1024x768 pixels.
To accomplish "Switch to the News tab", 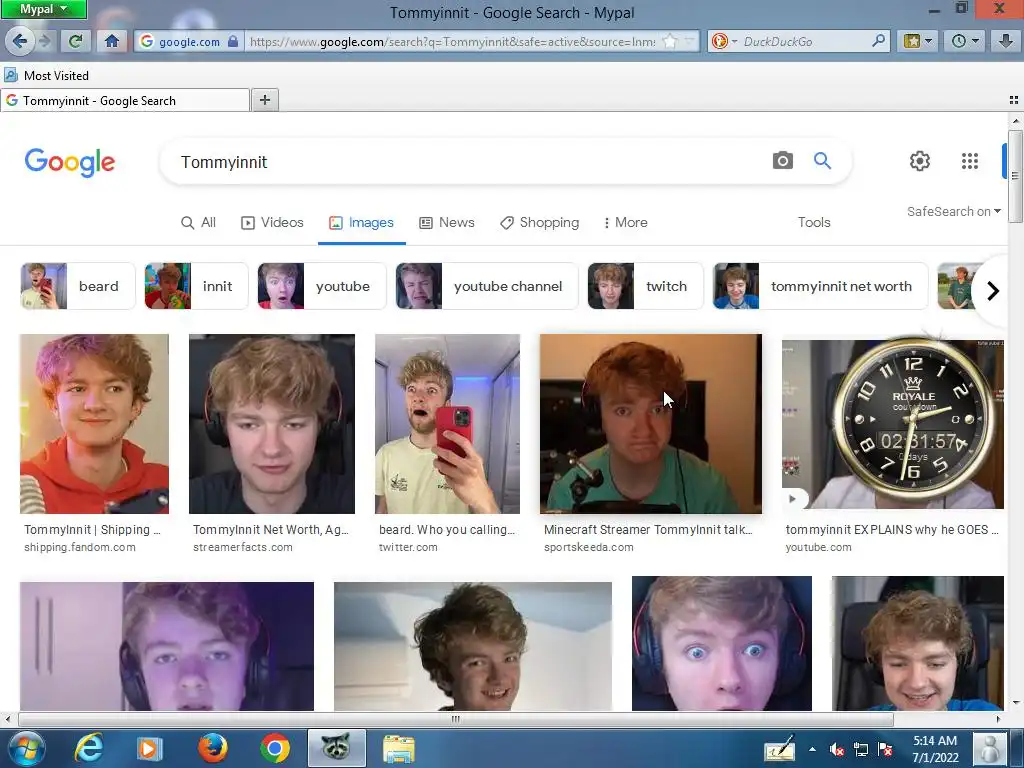I will pyautogui.click(x=447, y=223).
